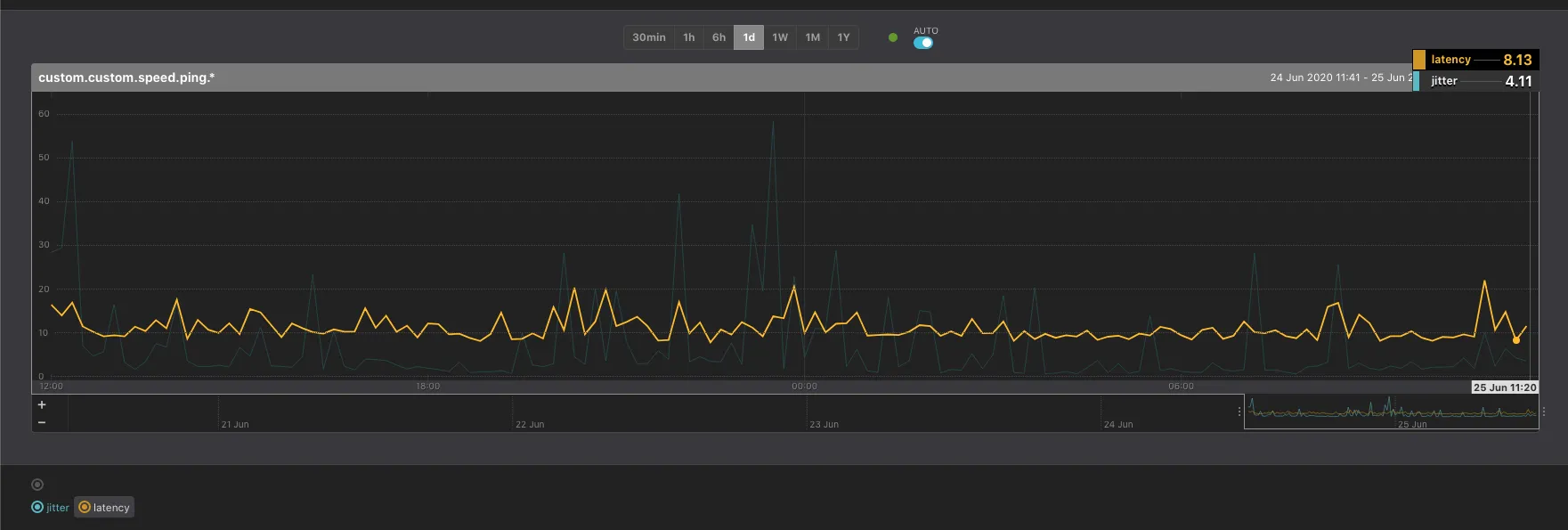This screenshot has height=530, width=1568.
Task: Click the green live status dot
Action: pos(893,37)
